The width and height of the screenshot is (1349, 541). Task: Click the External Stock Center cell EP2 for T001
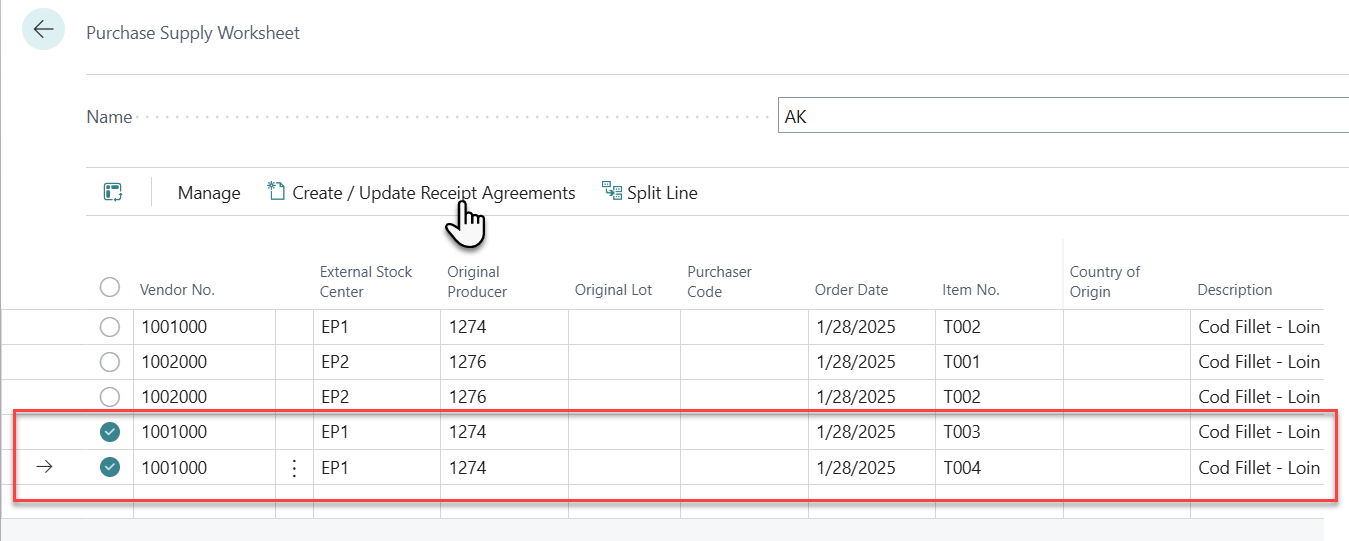click(334, 362)
